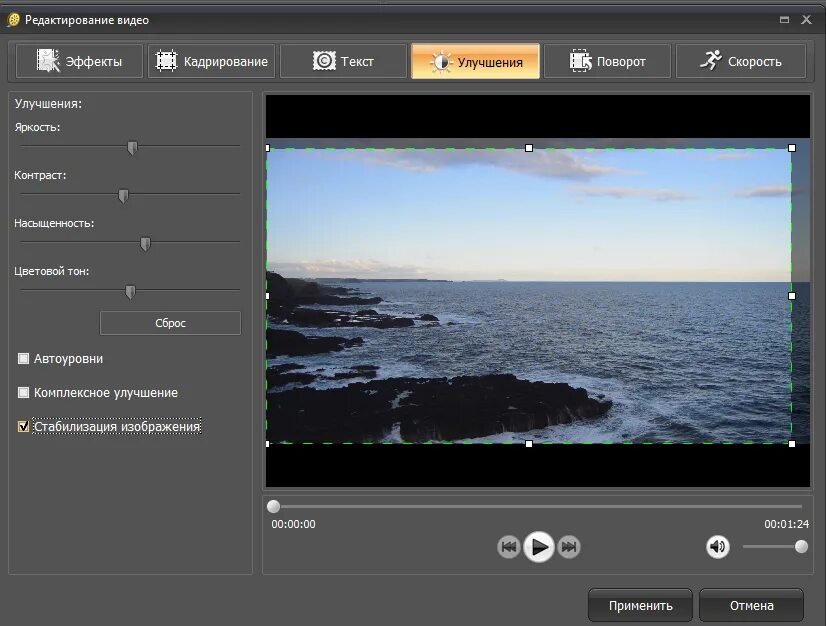The image size is (826, 626).
Task: Click the 00:01:24 duration label
Action: tap(786, 524)
